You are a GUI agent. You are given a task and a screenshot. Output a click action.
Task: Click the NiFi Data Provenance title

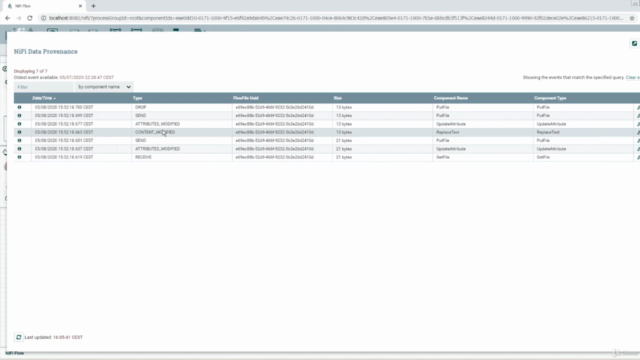[46, 51]
